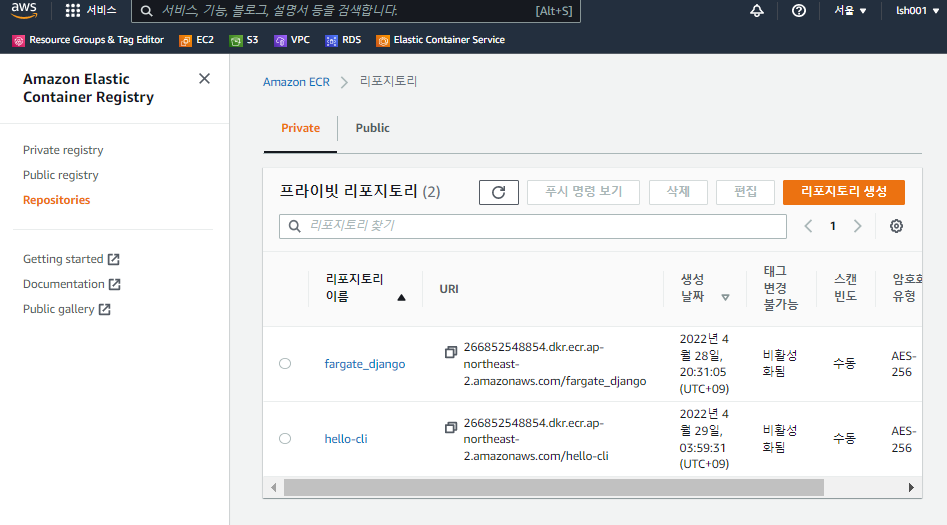Image resolution: width=947 pixels, height=525 pixels.
Task: Open Public registry in sidebar
Action: [60, 175]
